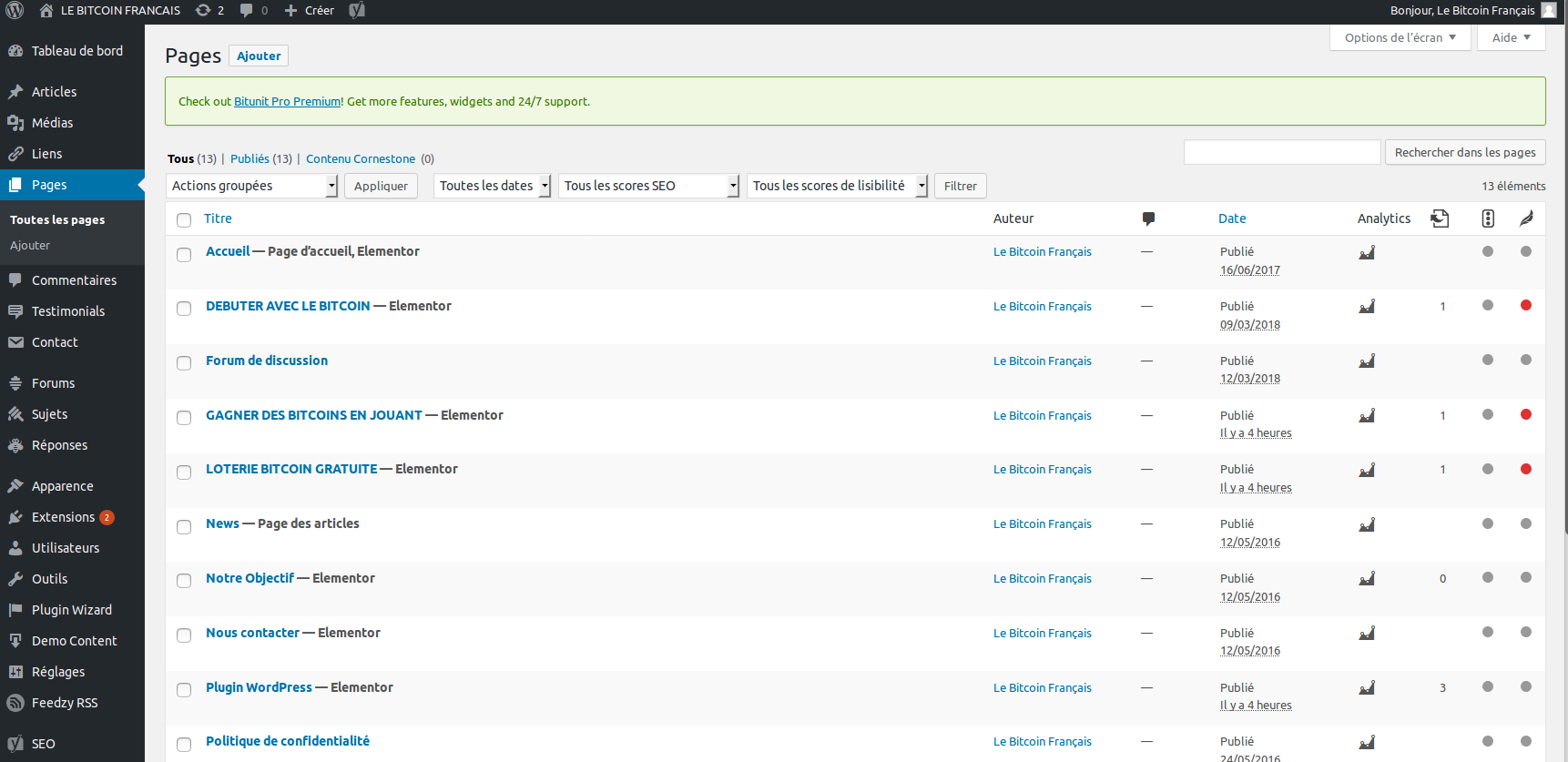The height and width of the screenshot is (762, 1568).
Task: Open Apparence in sidebar
Action: (72, 486)
